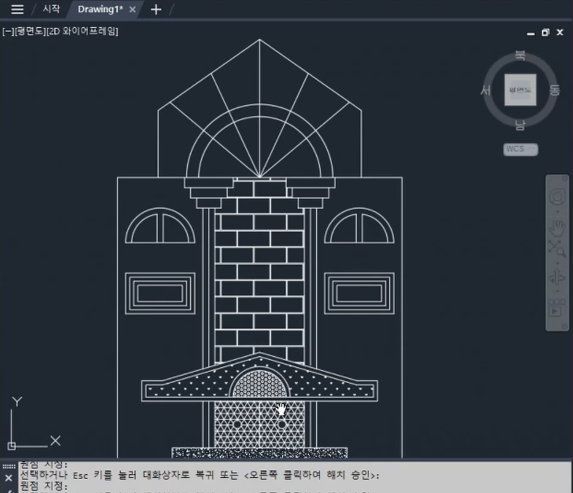Expand the orbit options arrow
The image size is (573, 493).
[x=558, y=292]
